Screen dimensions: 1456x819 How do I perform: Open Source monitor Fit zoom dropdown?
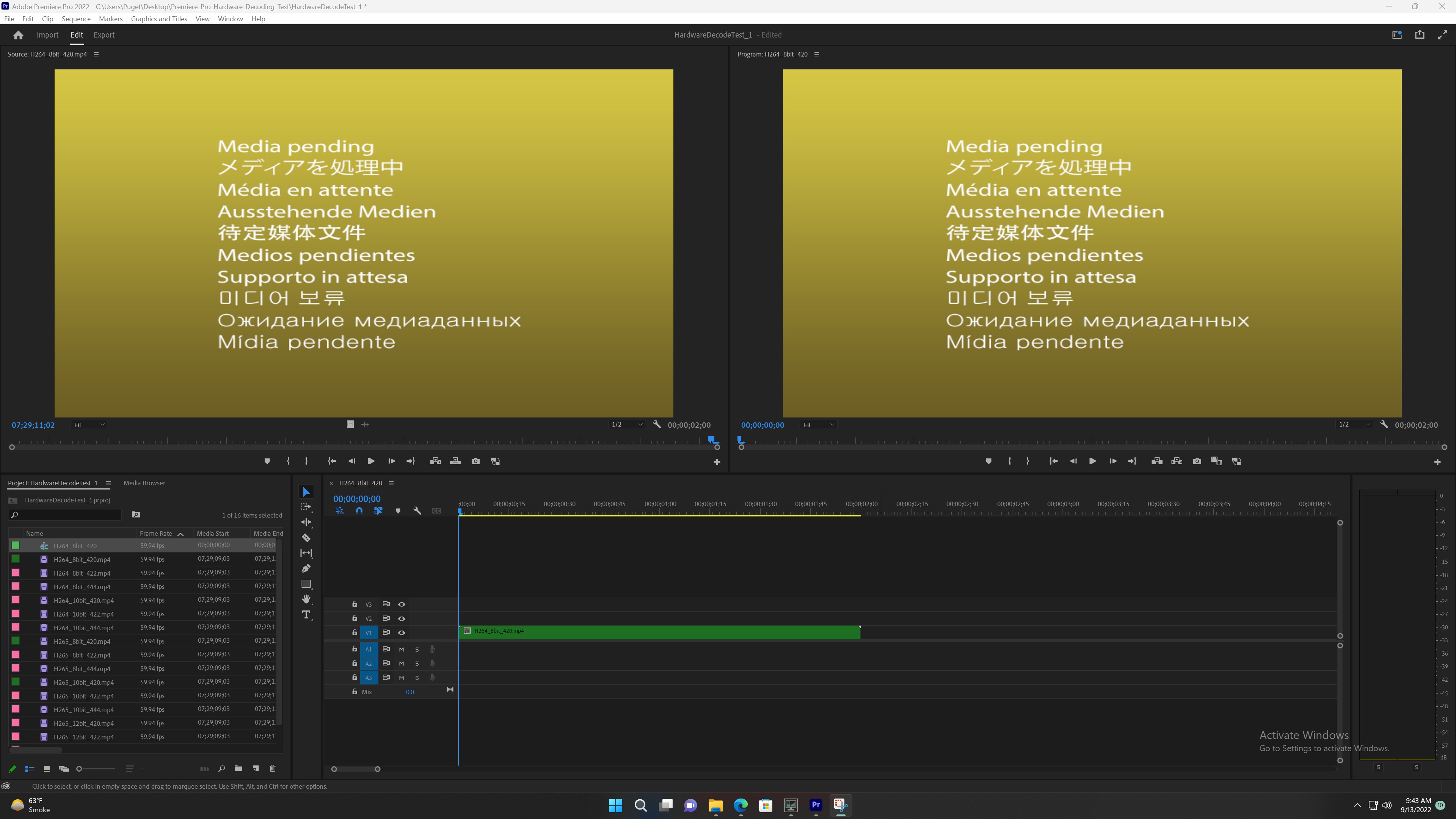pyautogui.click(x=89, y=425)
